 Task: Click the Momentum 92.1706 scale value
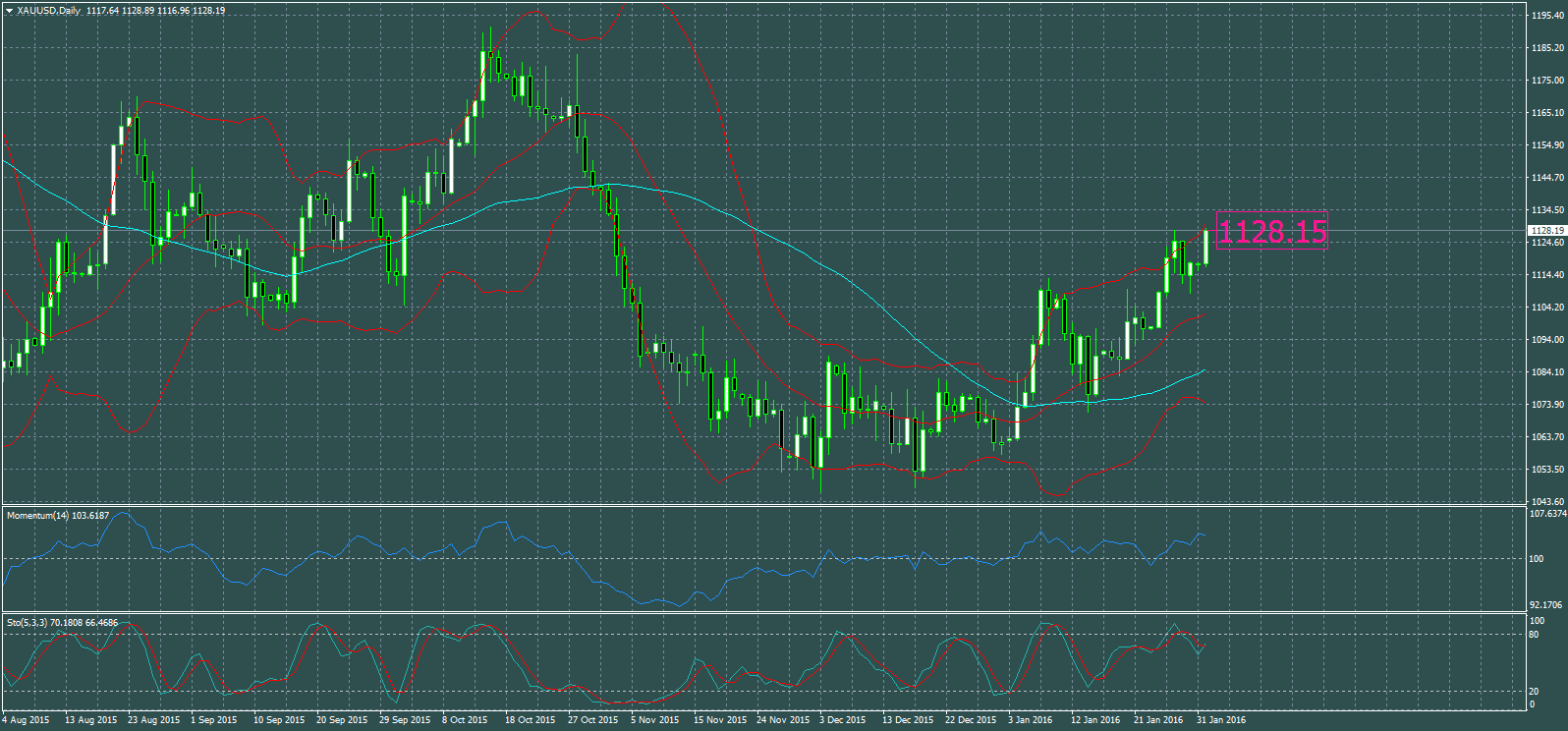1547,605
